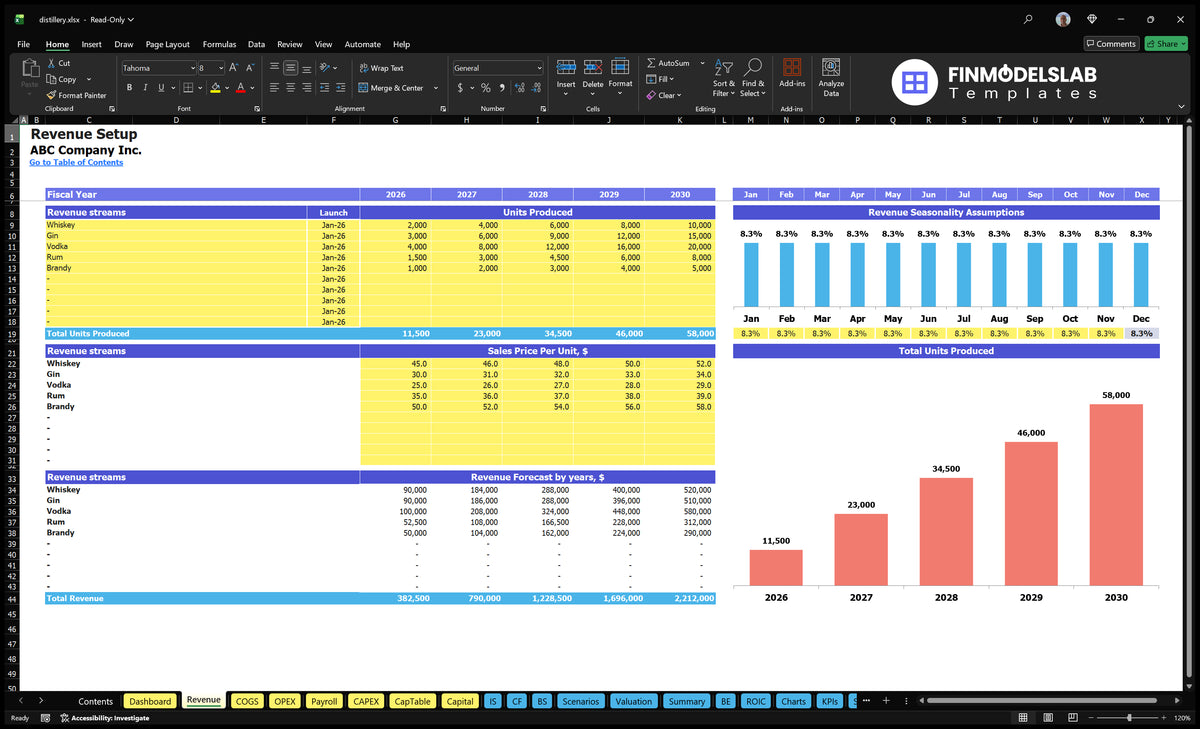Toggle Center horizontal alignment
The width and height of the screenshot is (1200, 729).
click(291, 88)
